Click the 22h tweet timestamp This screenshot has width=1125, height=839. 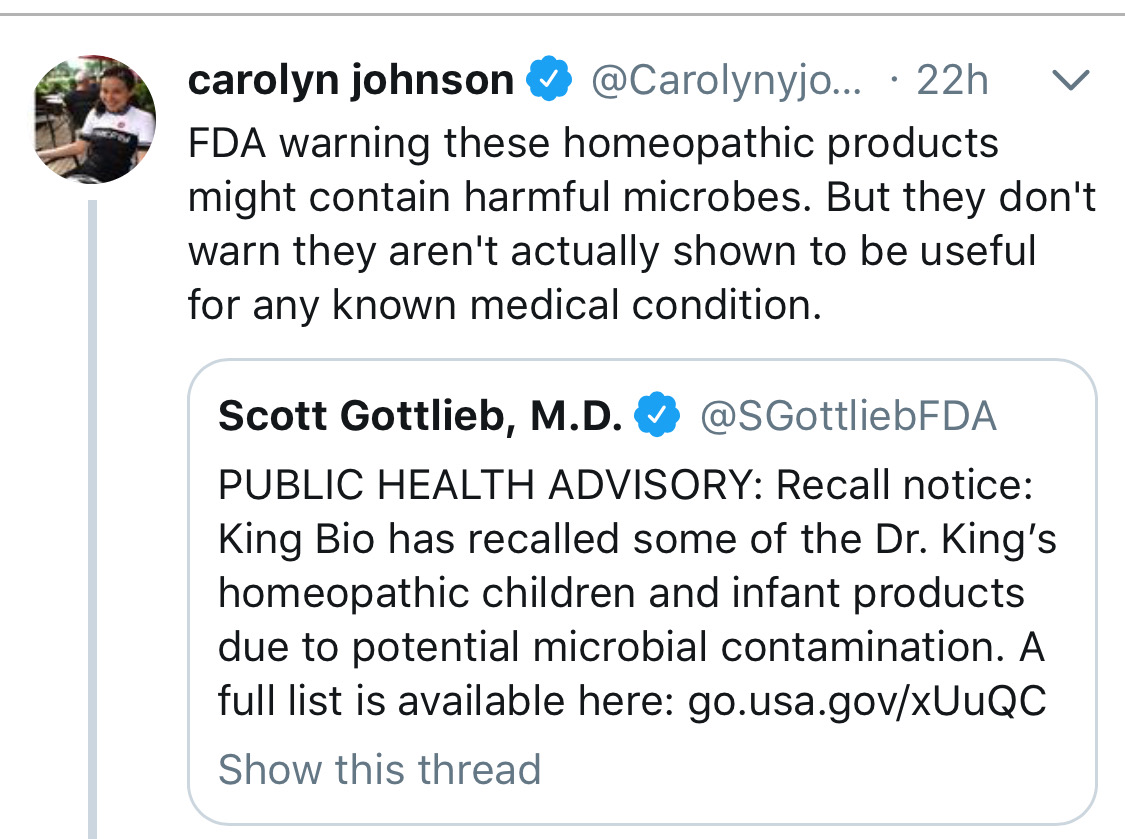click(952, 81)
